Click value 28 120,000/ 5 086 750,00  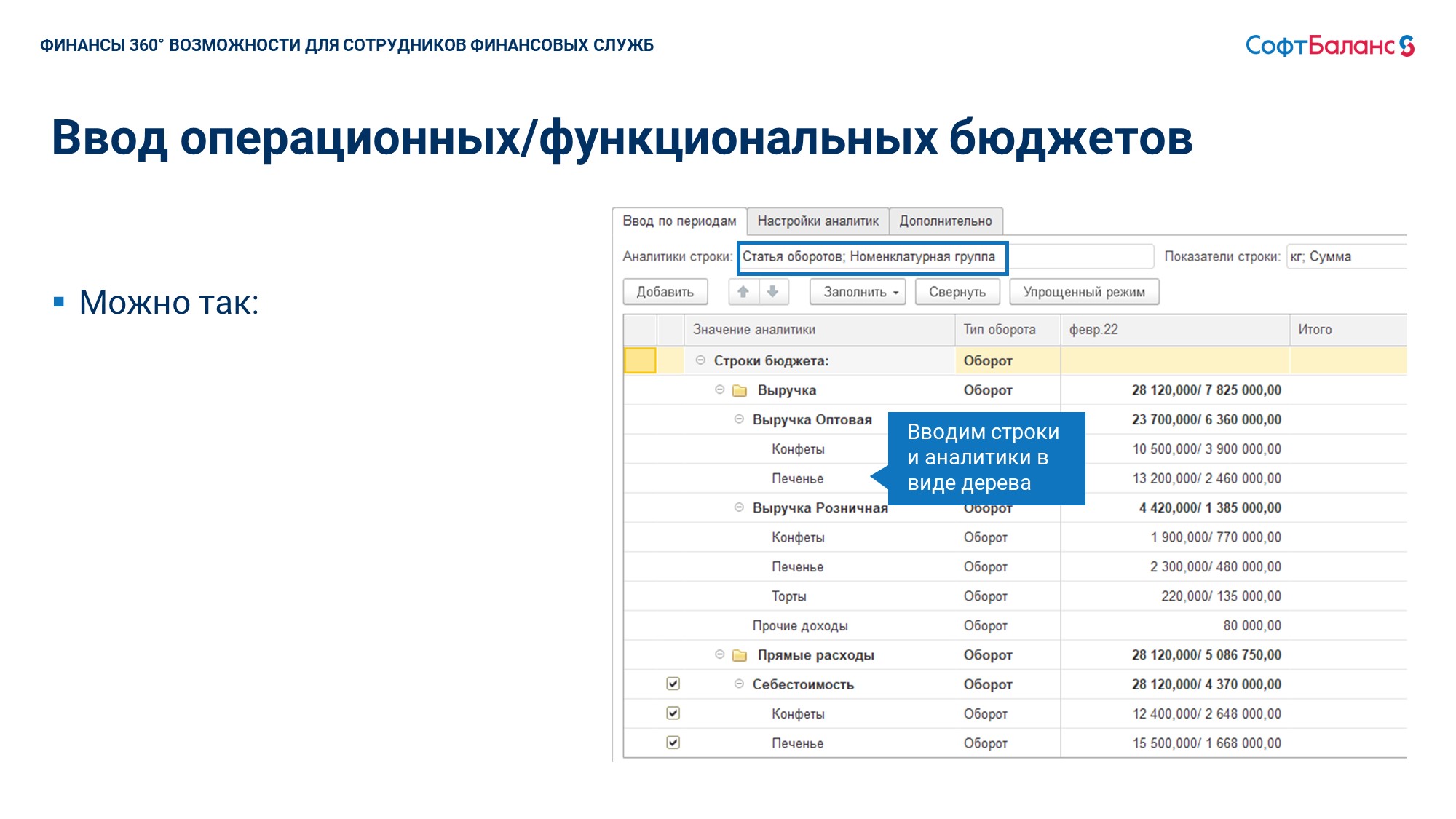1206,655
